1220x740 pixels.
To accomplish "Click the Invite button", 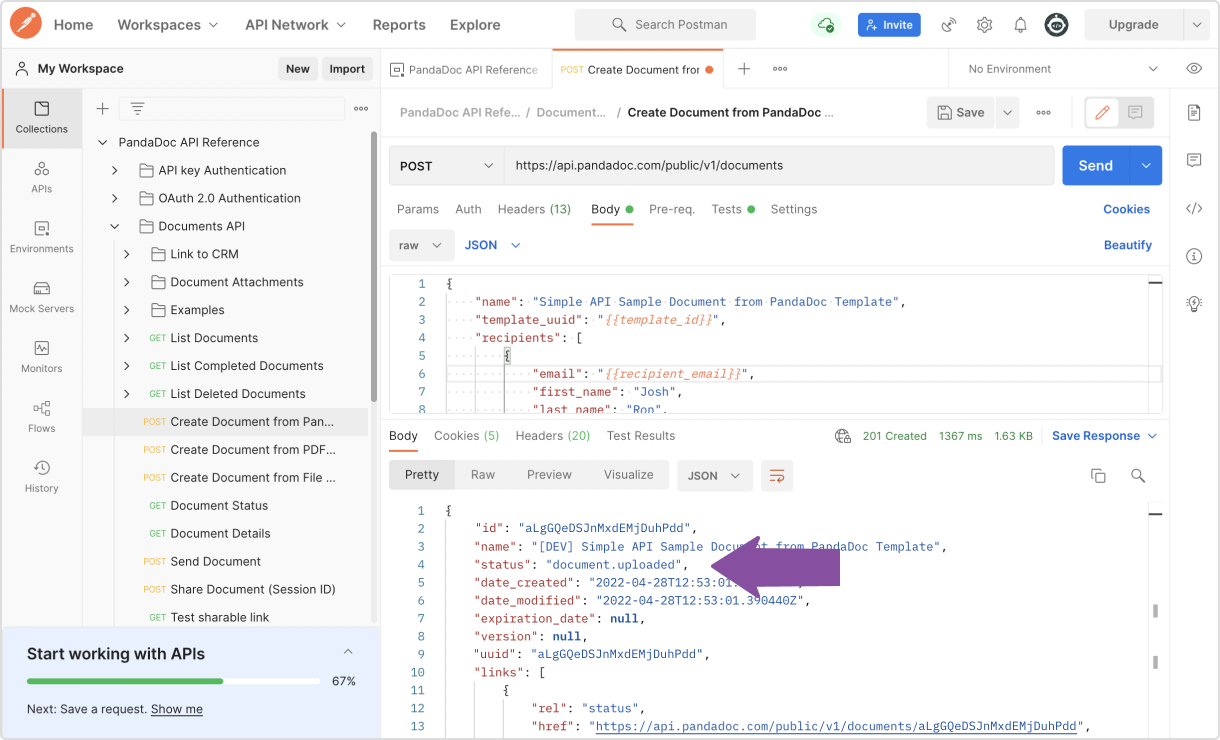I will (889, 25).
